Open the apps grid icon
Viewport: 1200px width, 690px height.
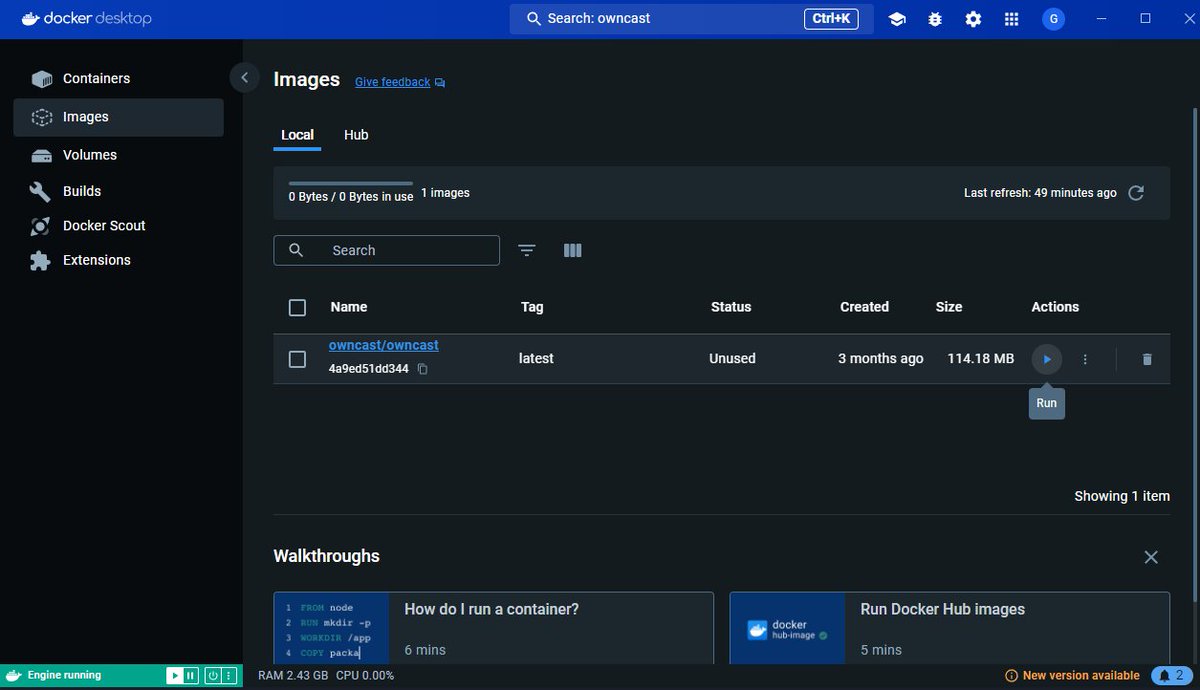1011,19
